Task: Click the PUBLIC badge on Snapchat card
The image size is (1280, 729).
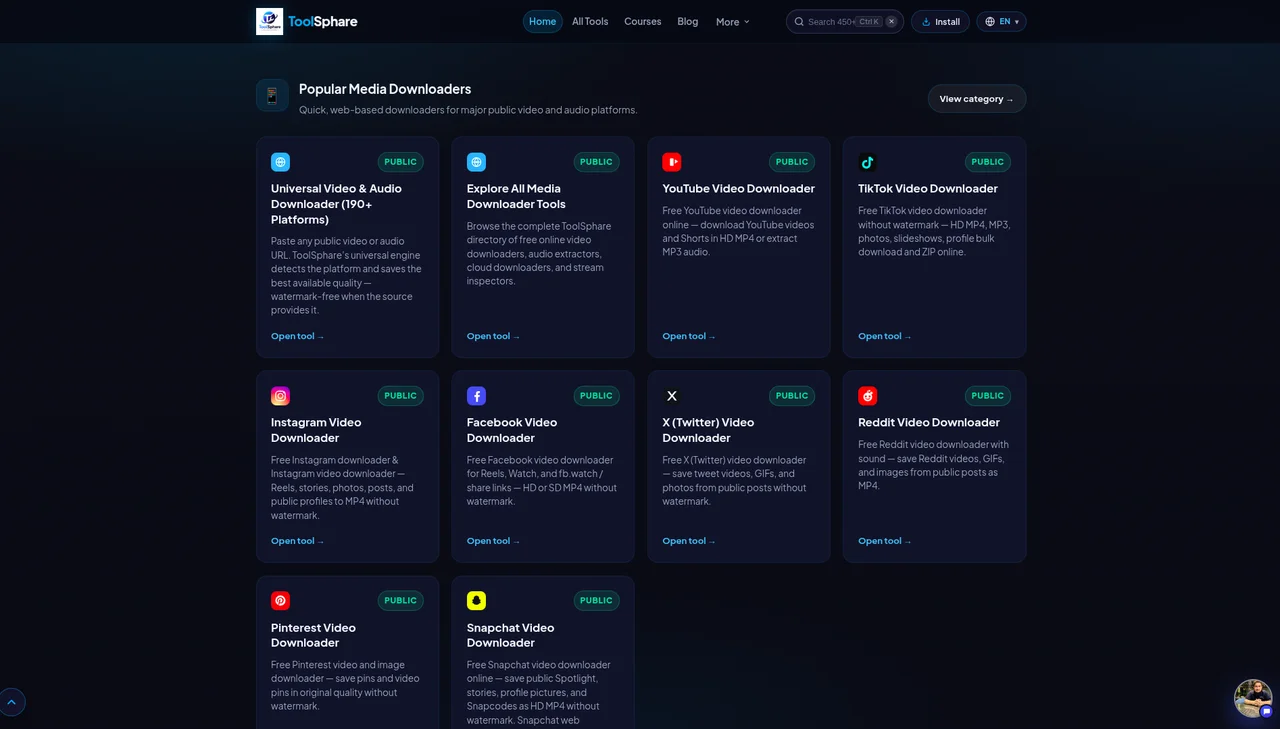Action: (596, 601)
